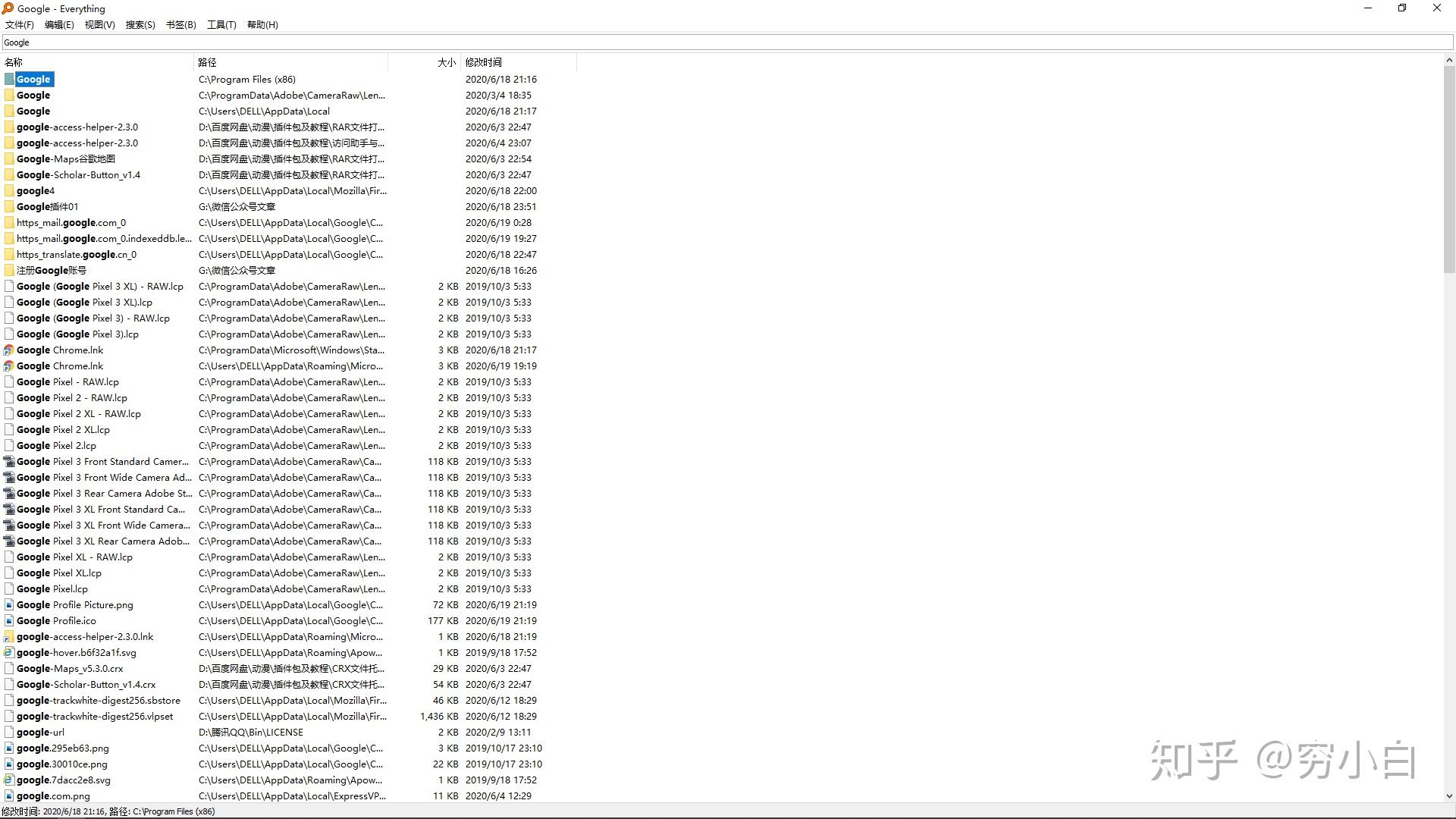Open the 书签(B) menu
The width and height of the screenshot is (1456, 819).
180,25
